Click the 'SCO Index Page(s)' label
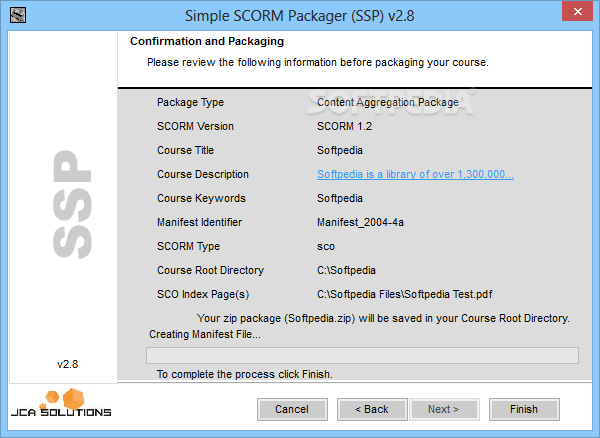The image size is (600, 438). tap(203, 295)
